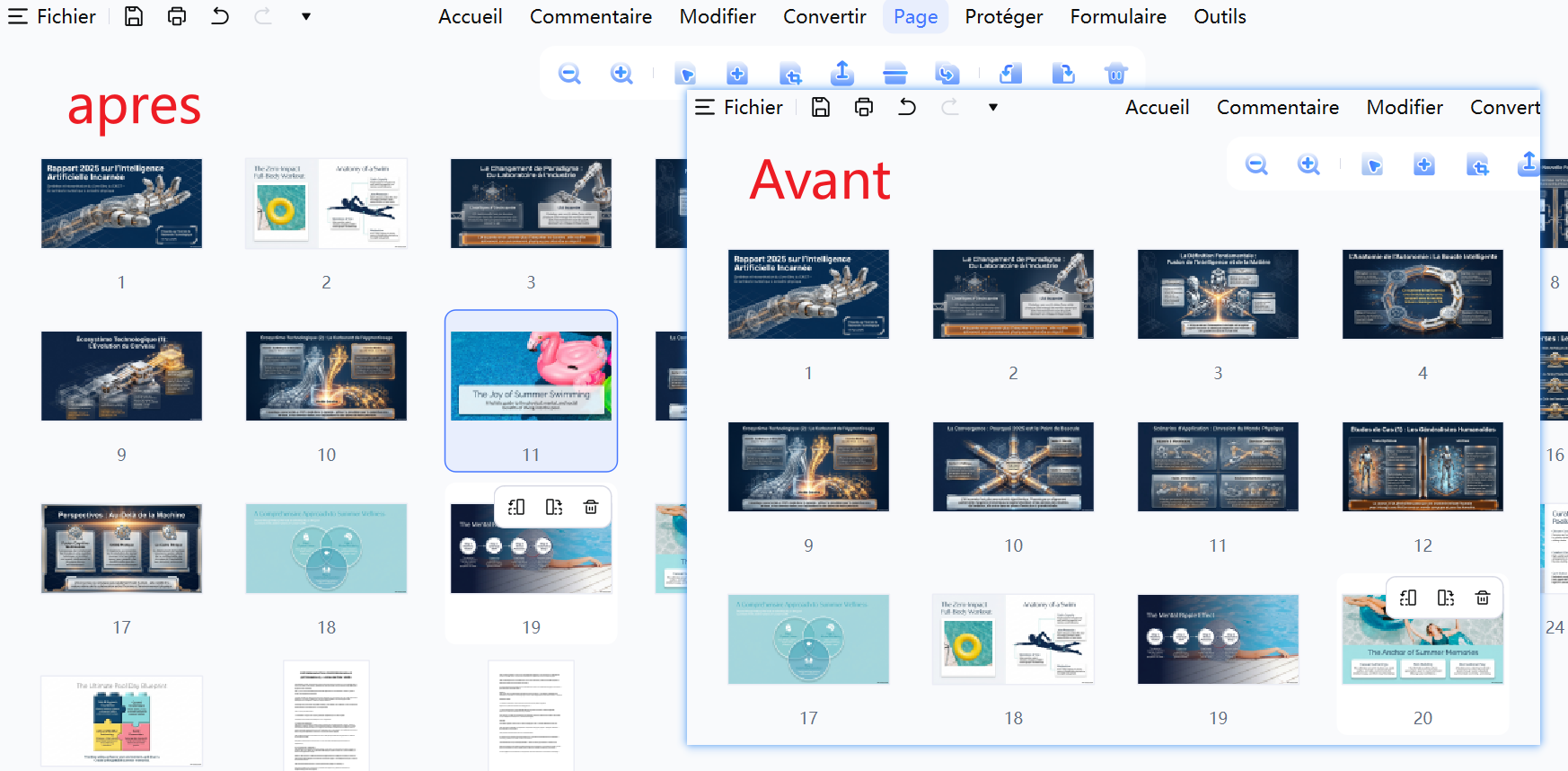Rotate page 19 left via hover icon

point(516,507)
